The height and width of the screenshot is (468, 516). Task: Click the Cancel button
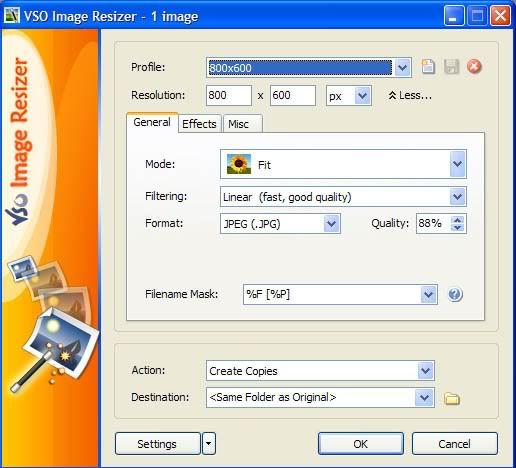(x=455, y=444)
